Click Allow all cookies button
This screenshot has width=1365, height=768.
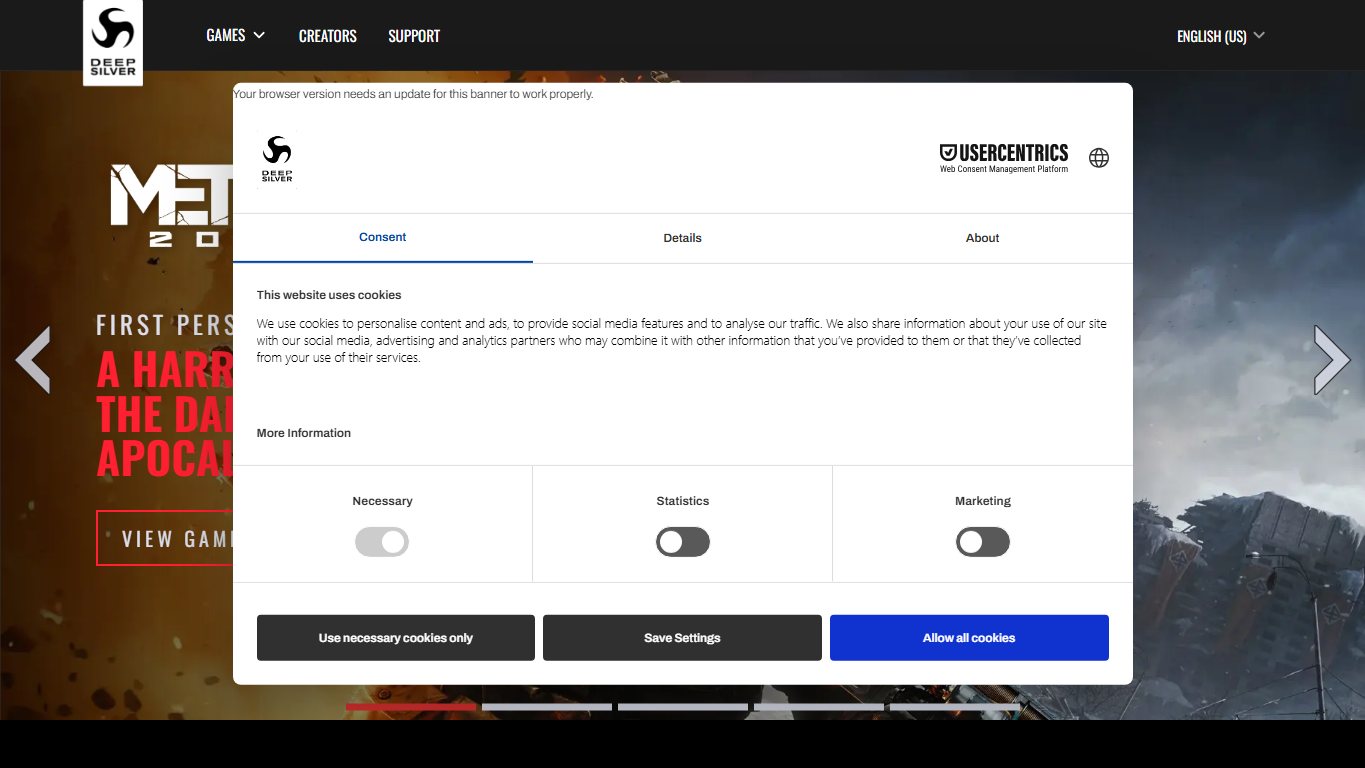[969, 638]
